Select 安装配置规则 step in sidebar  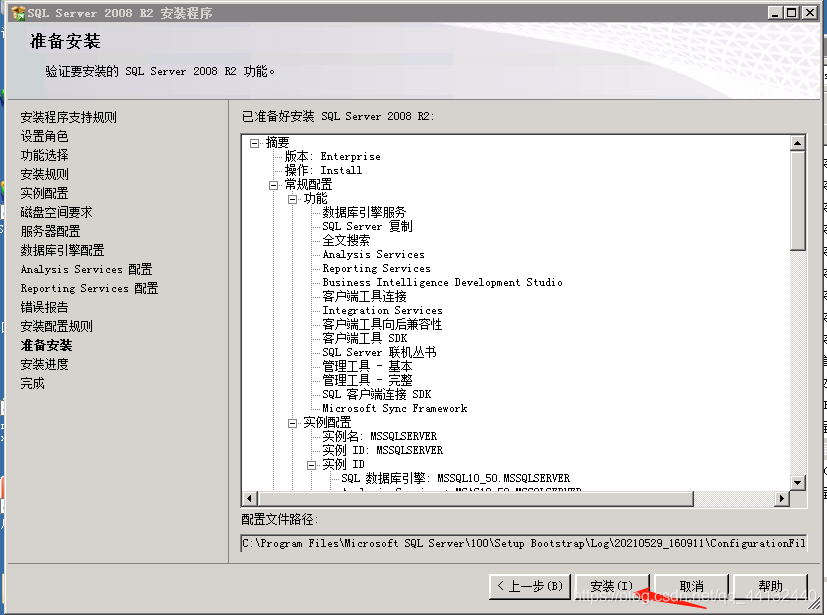[56, 326]
